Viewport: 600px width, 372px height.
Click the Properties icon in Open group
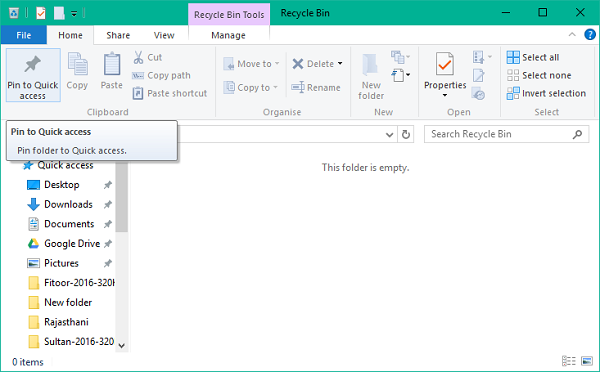tap(445, 64)
